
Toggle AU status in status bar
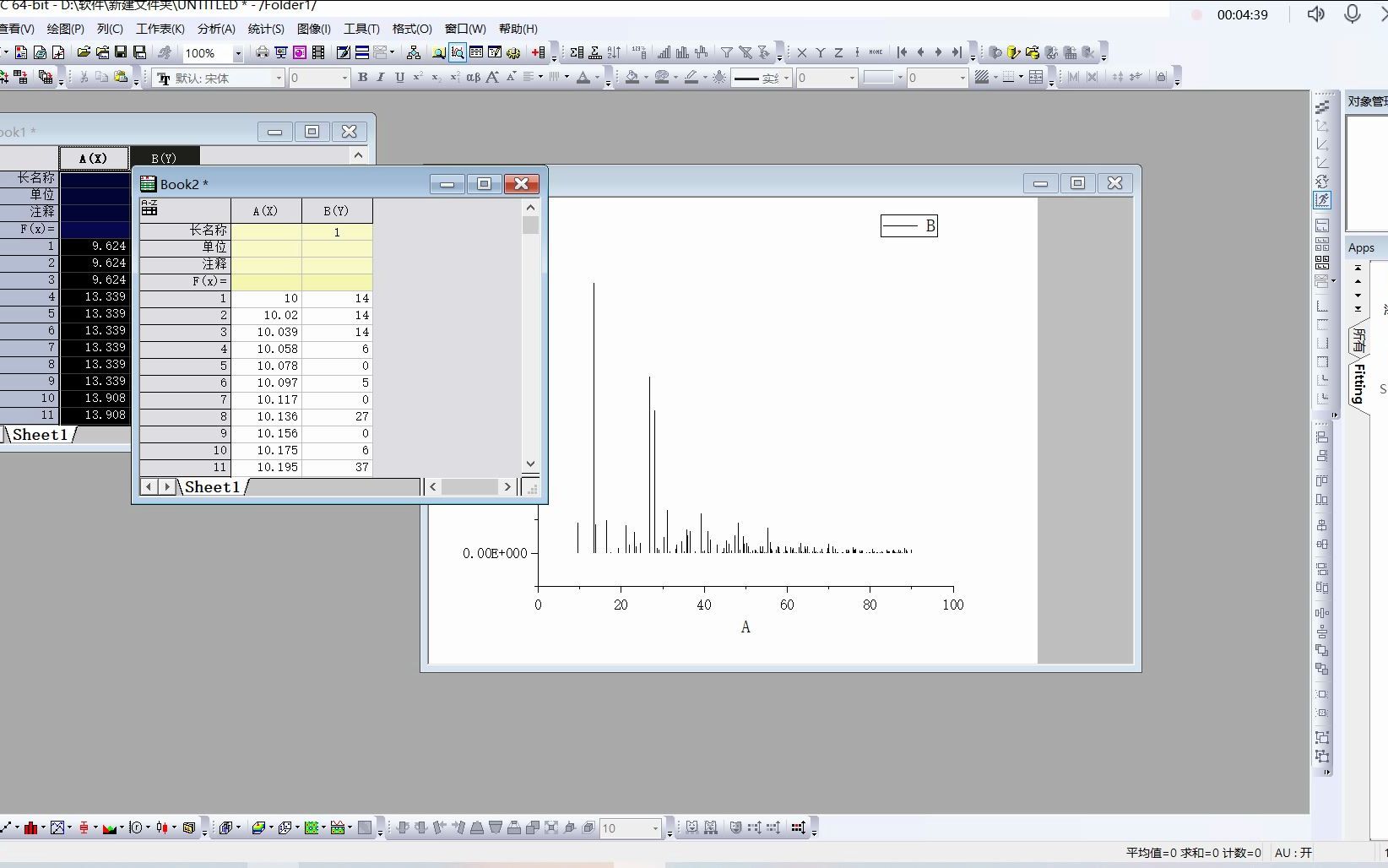pyautogui.click(x=1293, y=853)
